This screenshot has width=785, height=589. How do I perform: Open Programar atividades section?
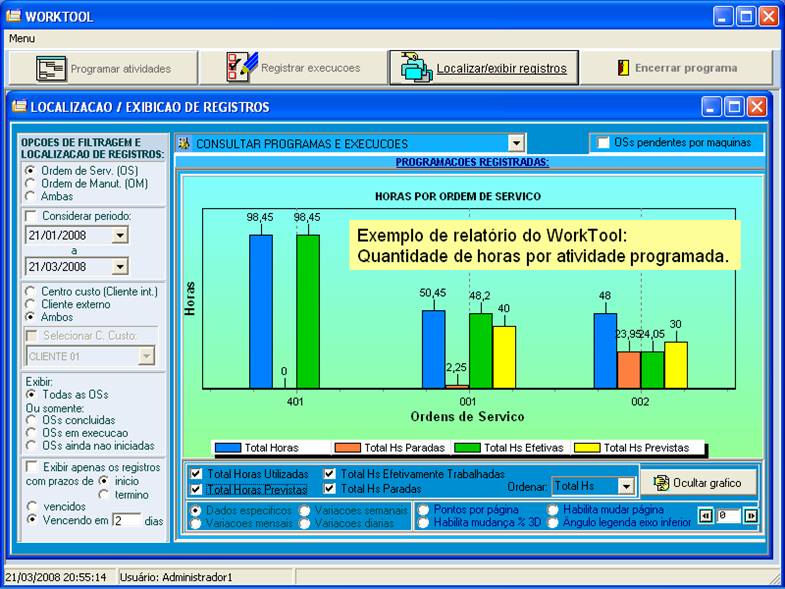tap(104, 68)
